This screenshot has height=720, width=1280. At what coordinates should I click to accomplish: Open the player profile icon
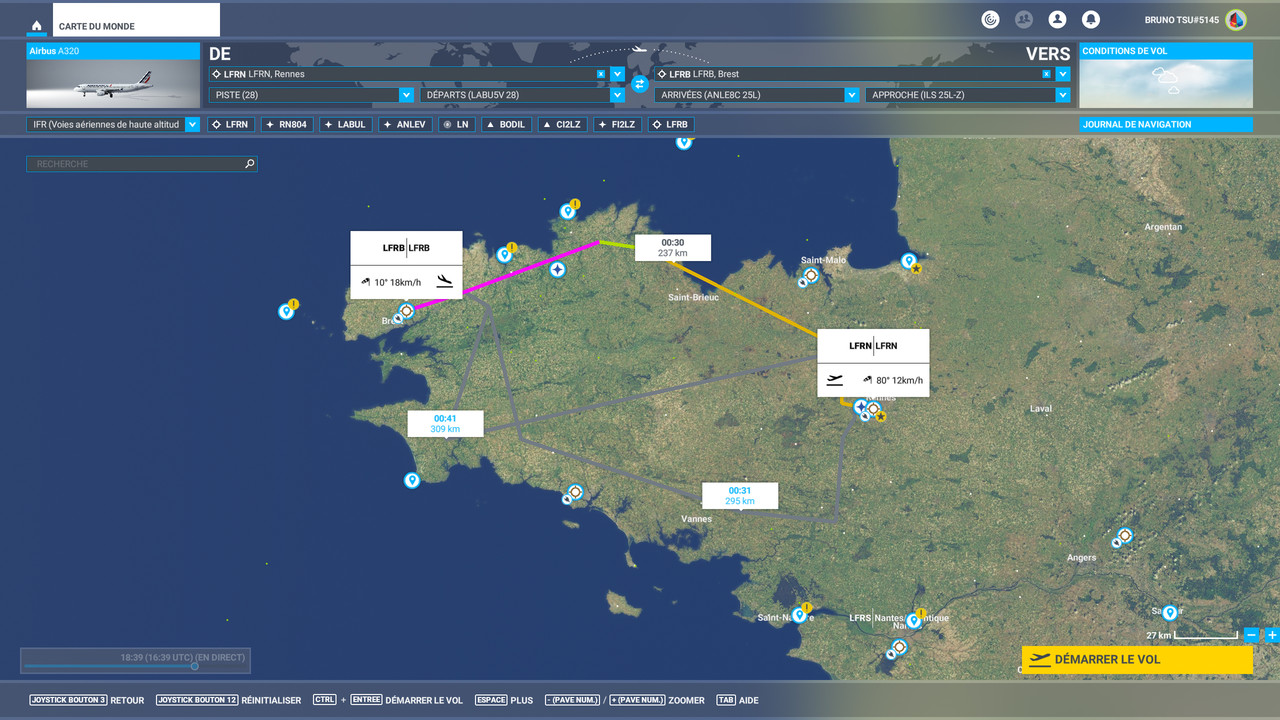(1057, 19)
